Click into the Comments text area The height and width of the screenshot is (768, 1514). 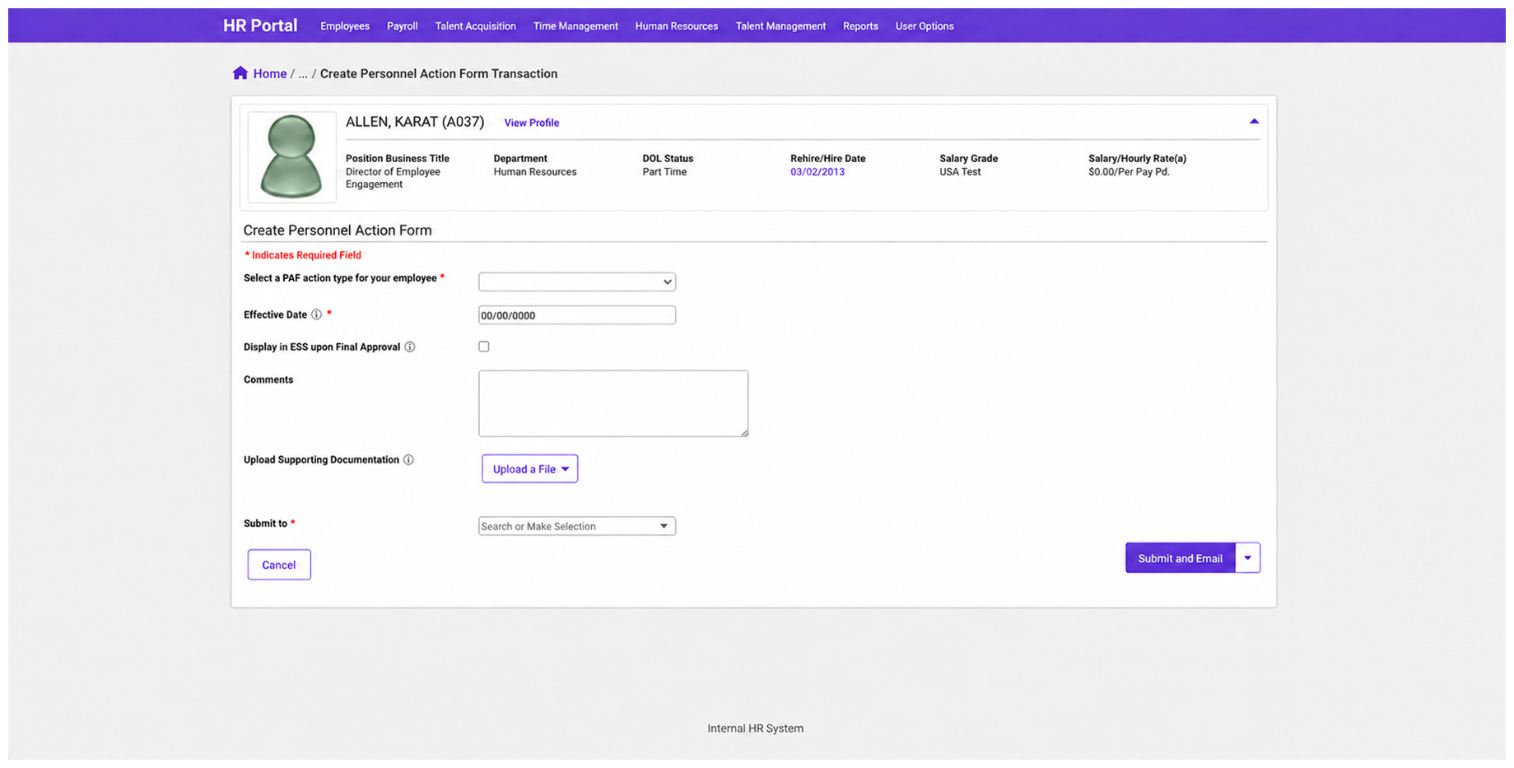click(613, 404)
